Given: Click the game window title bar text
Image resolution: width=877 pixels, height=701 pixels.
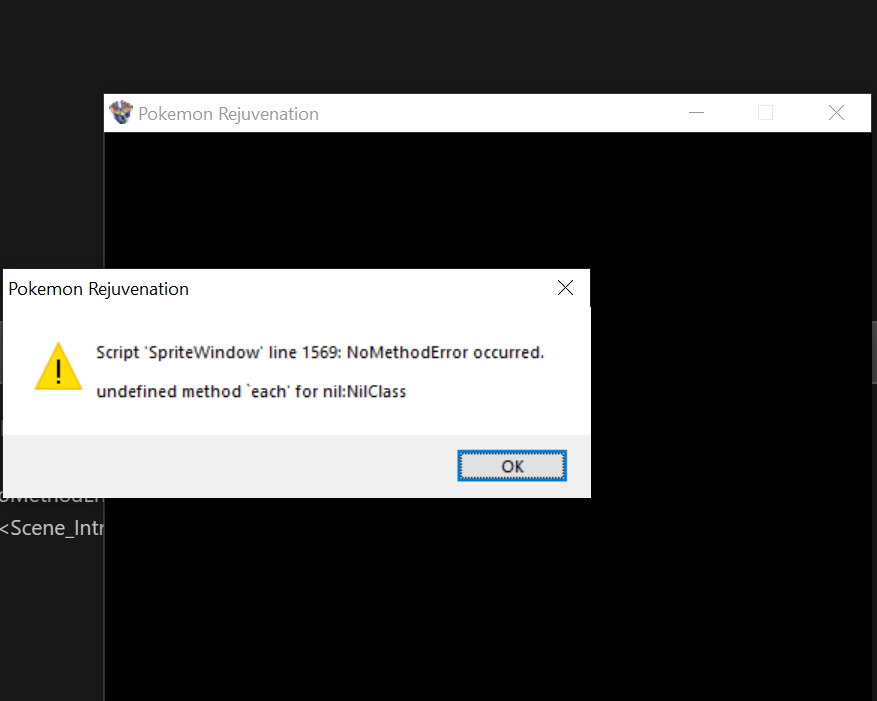Looking at the screenshot, I should click(x=228, y=114).
